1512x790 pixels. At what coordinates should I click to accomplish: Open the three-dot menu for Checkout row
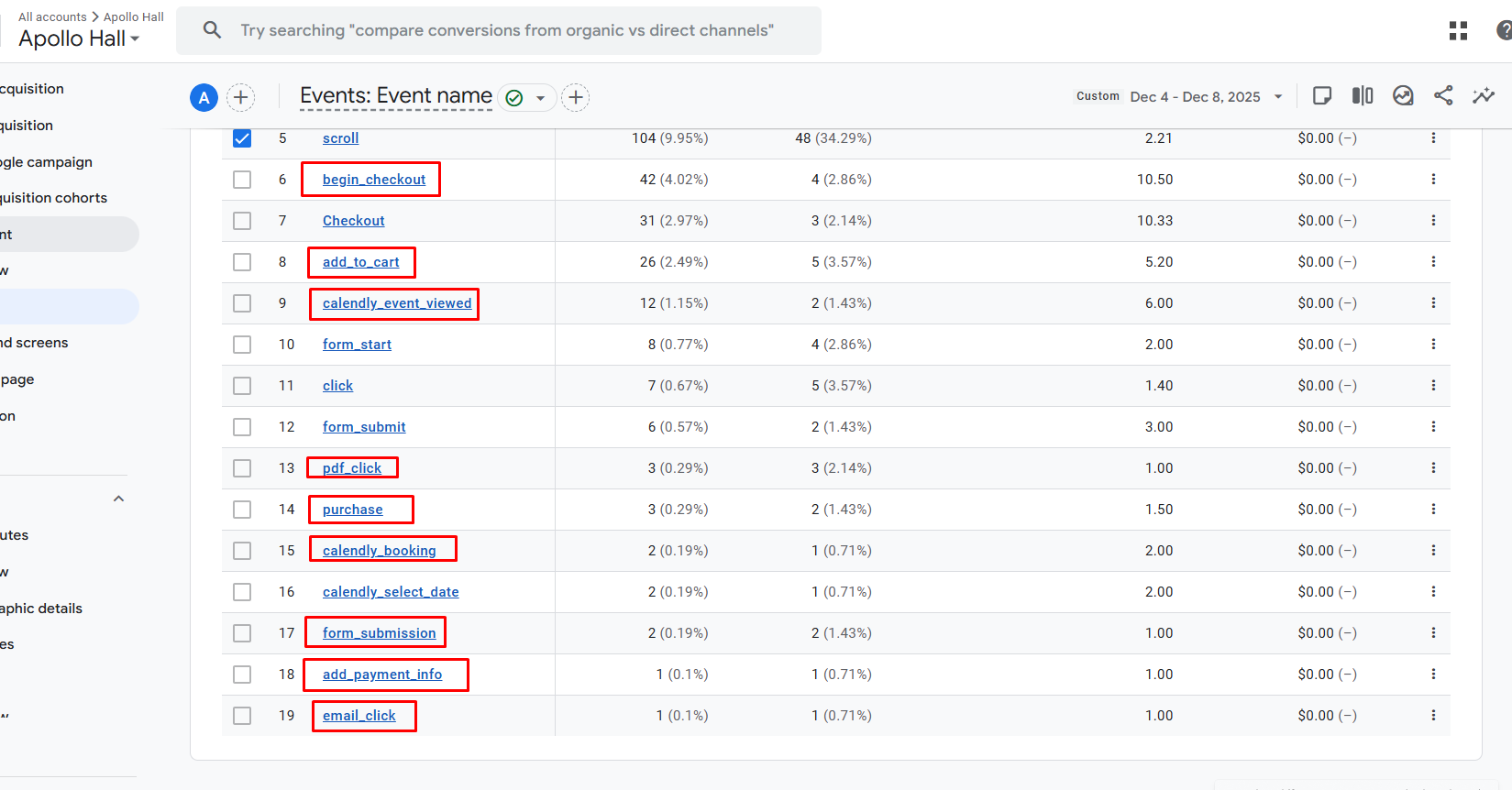tap(1433, 221)
